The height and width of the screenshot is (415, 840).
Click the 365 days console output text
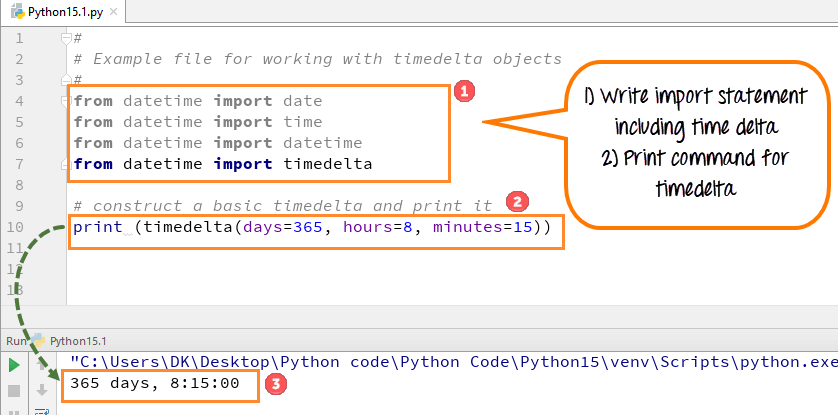[155, 383]
